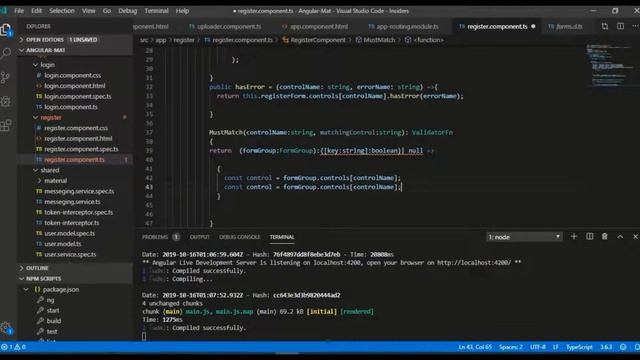Collapse the register folder
The height and width of the screenshot is (360, 640).
point(51,118)
